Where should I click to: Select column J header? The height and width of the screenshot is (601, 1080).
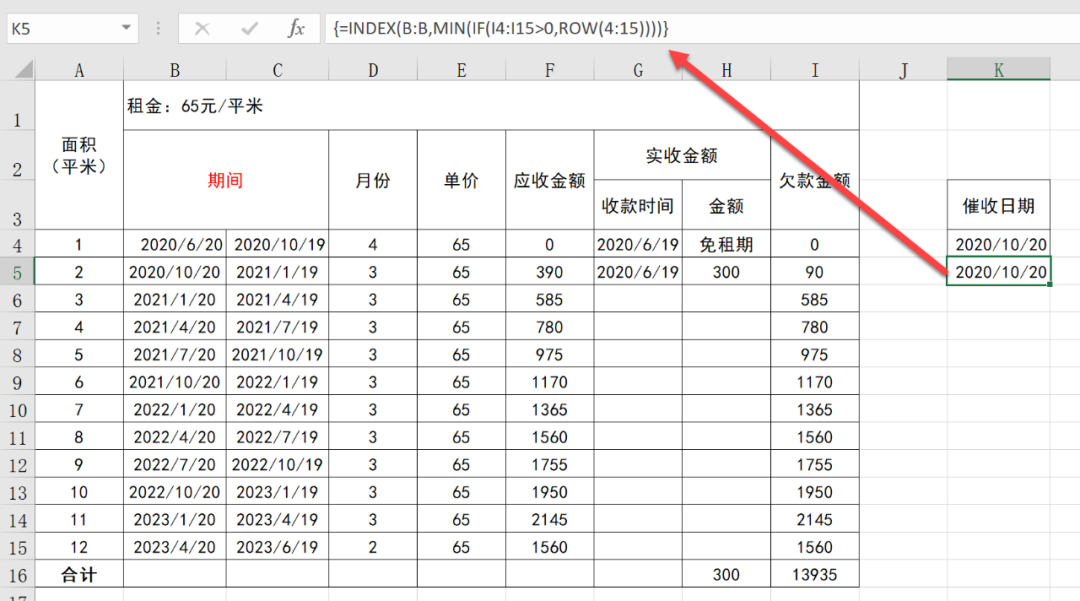pos(903,70)
